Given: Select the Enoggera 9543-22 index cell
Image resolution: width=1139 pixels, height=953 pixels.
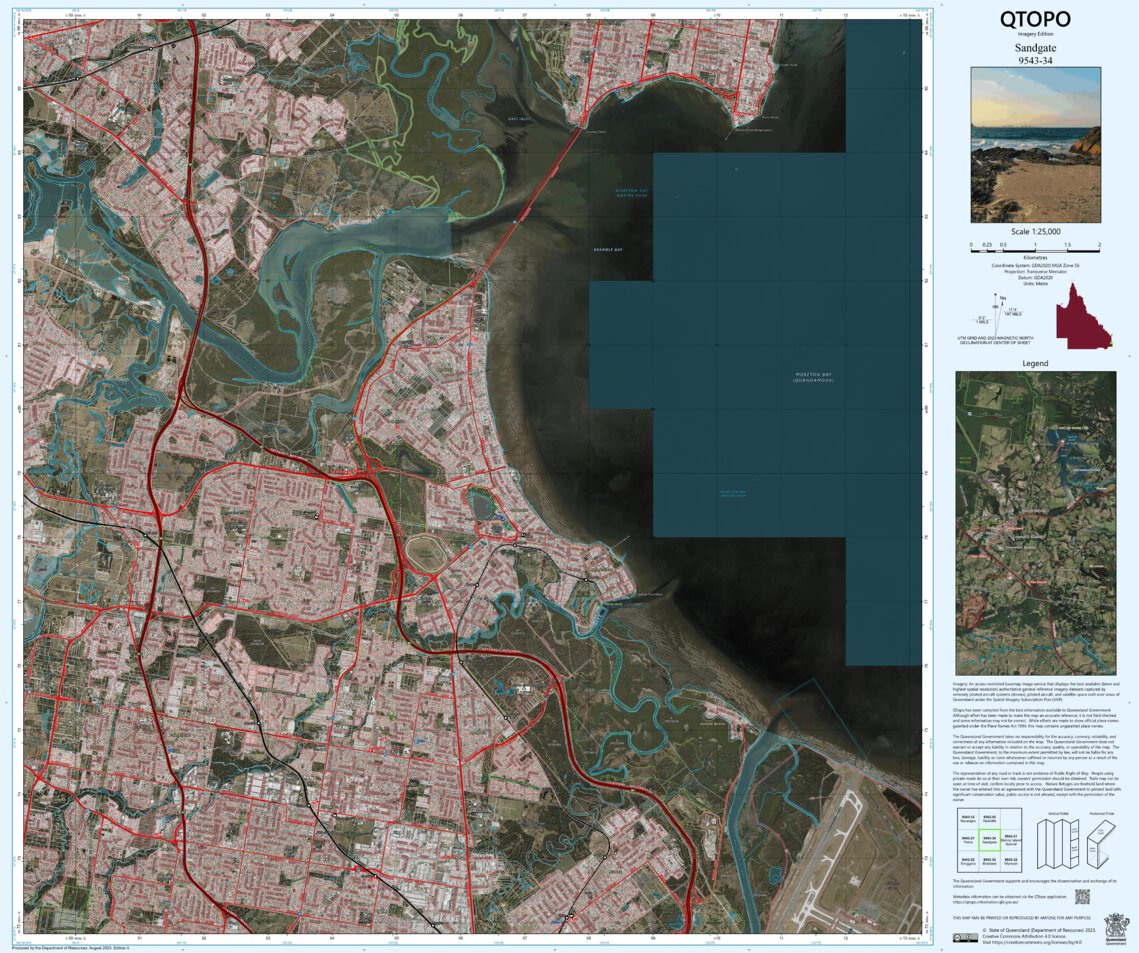Looking at the screenshot, I should click(968, 861).
